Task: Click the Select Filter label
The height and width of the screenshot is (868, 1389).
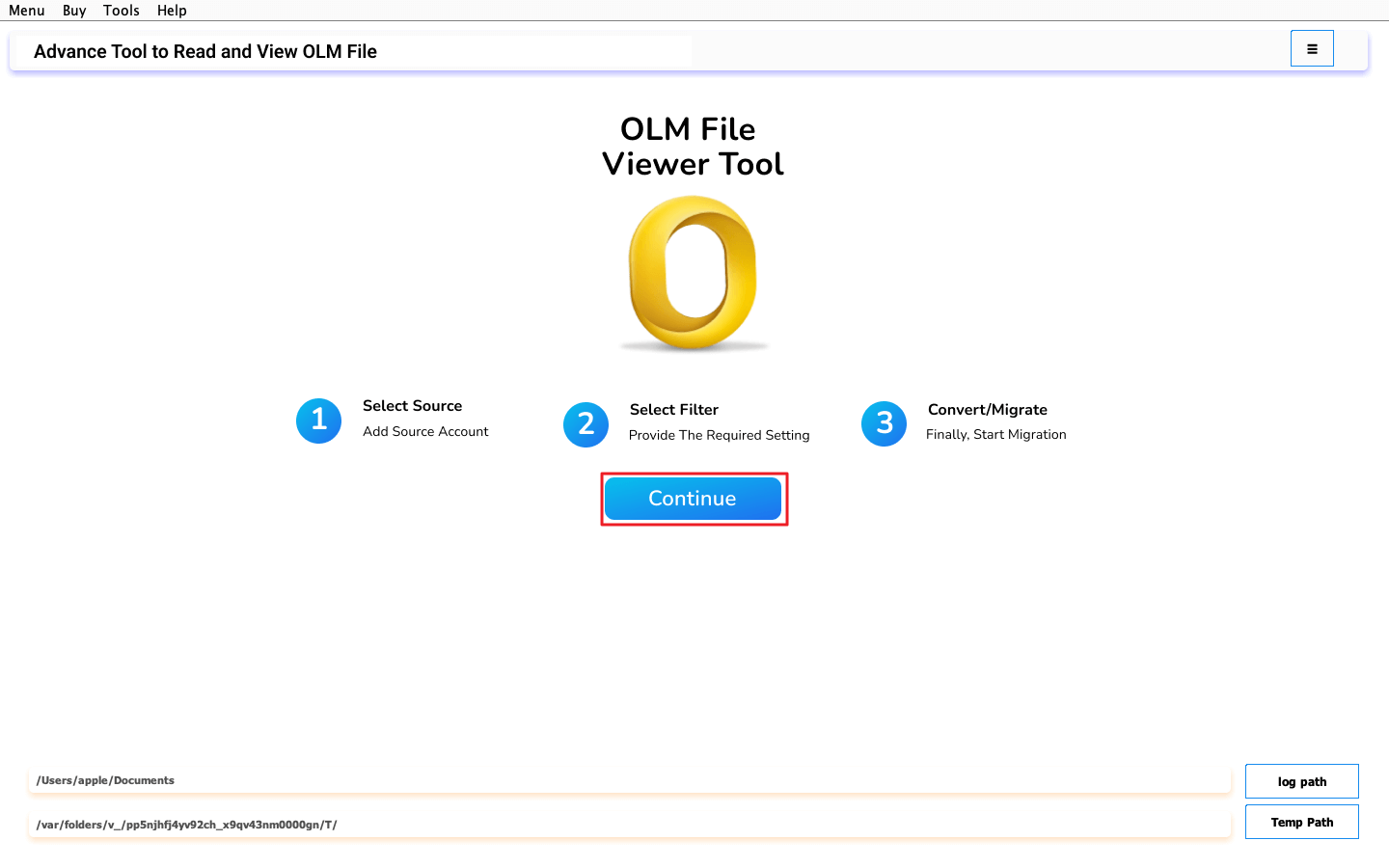Action: (674, 410)
